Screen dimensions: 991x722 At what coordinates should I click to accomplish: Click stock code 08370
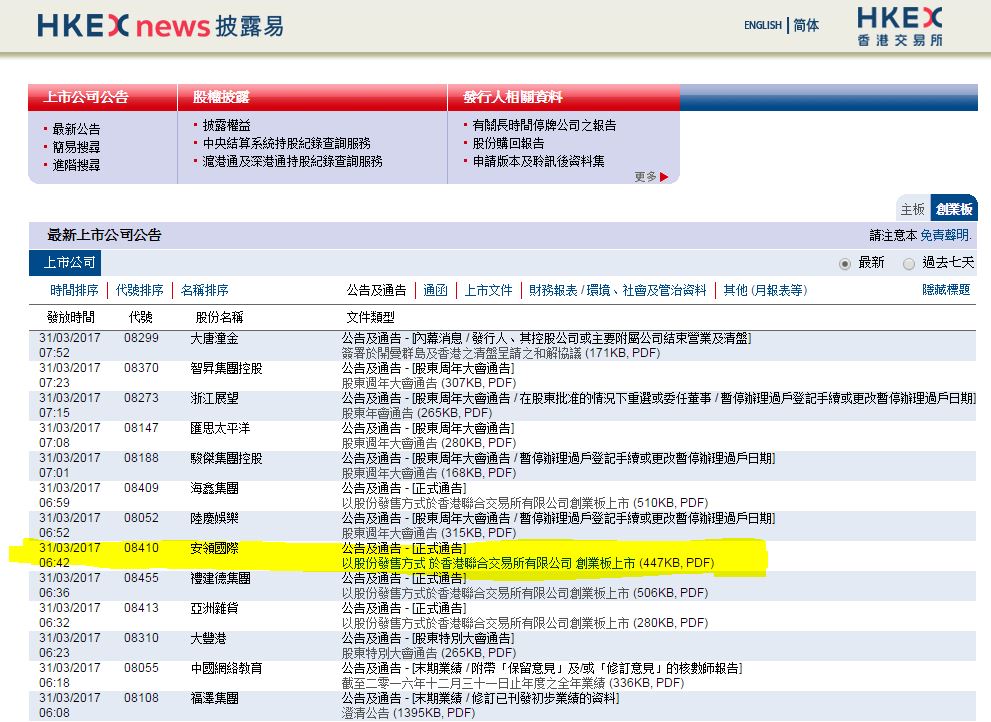tap(141, 368)
